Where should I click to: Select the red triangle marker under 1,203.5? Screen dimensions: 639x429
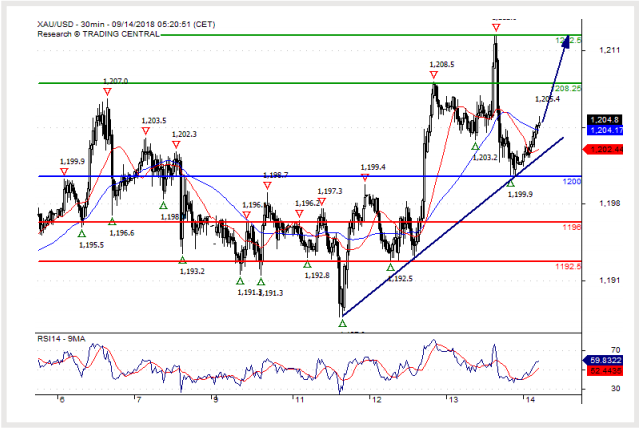[x=145, y=131]
